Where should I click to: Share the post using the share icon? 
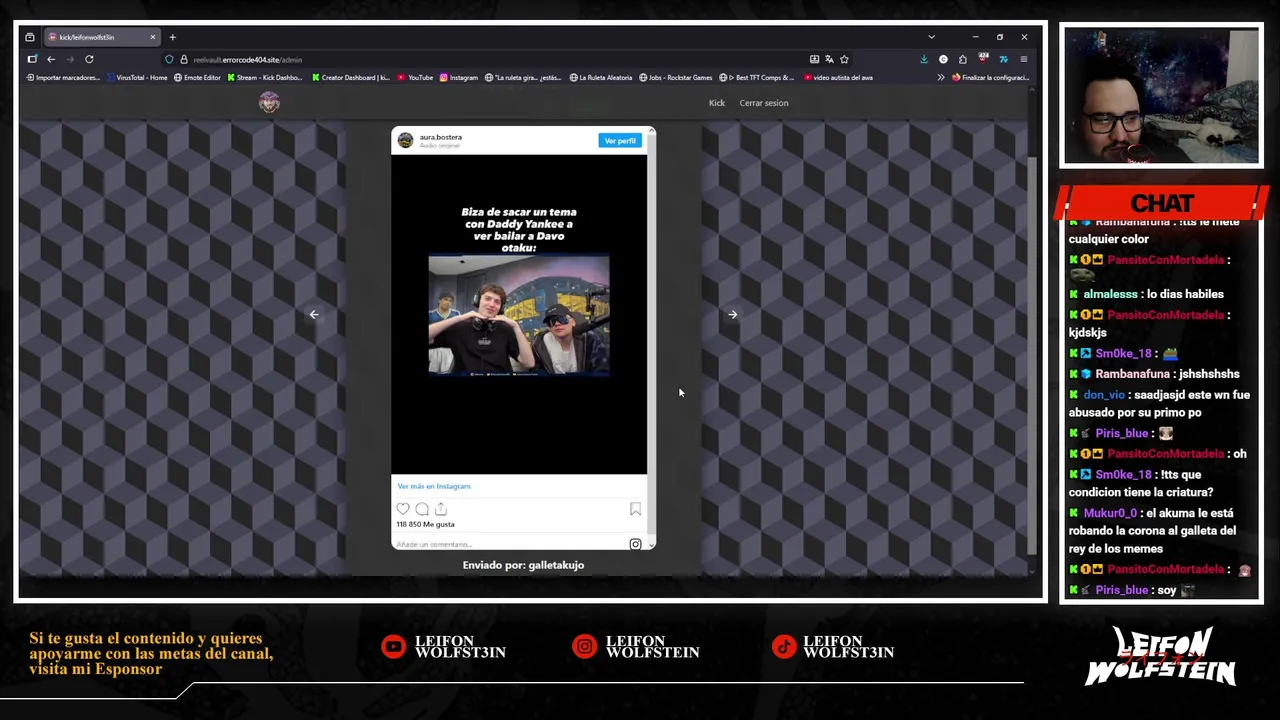coord(441,509)
